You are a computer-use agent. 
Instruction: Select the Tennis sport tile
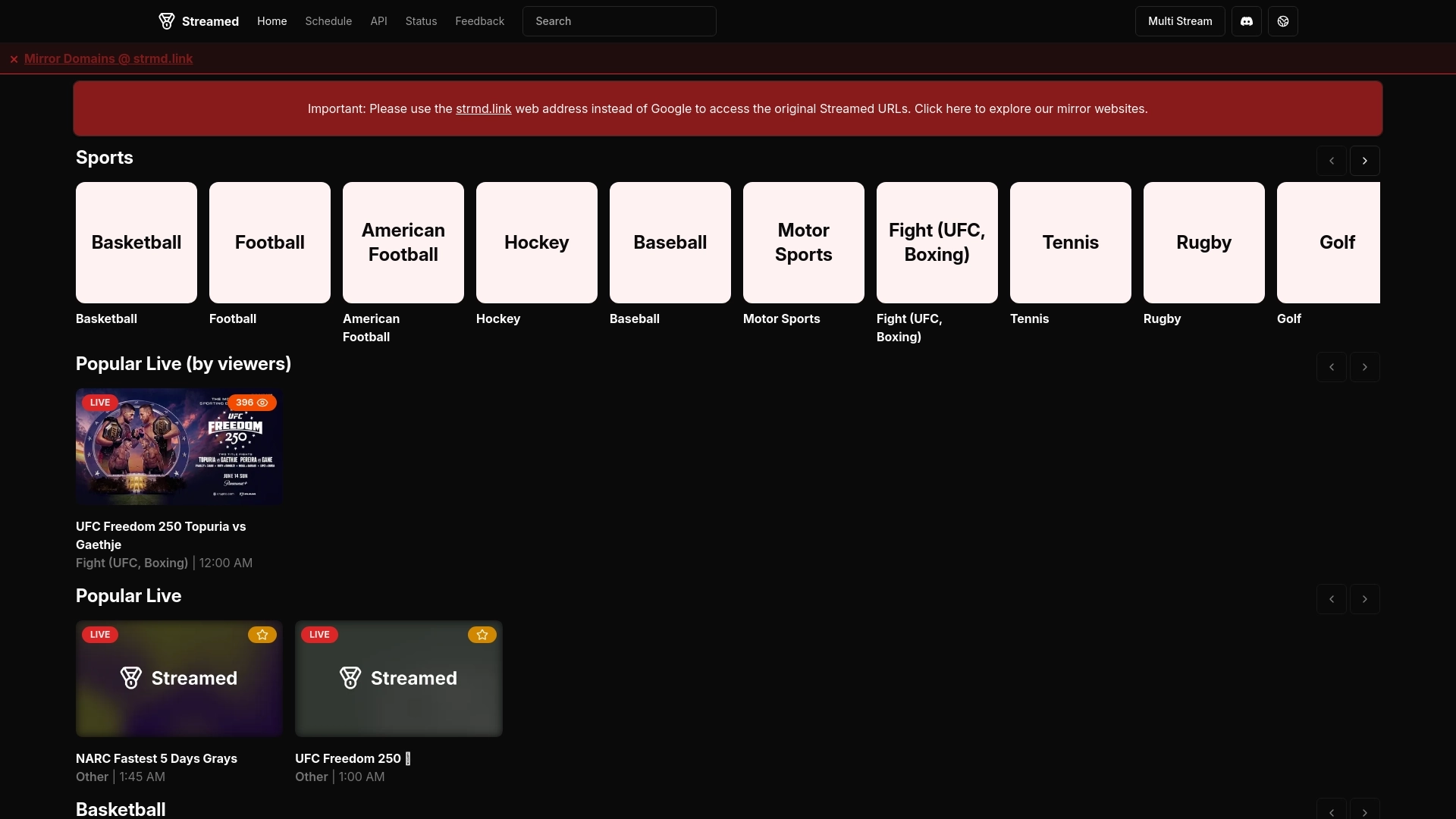pos(1071,243)
